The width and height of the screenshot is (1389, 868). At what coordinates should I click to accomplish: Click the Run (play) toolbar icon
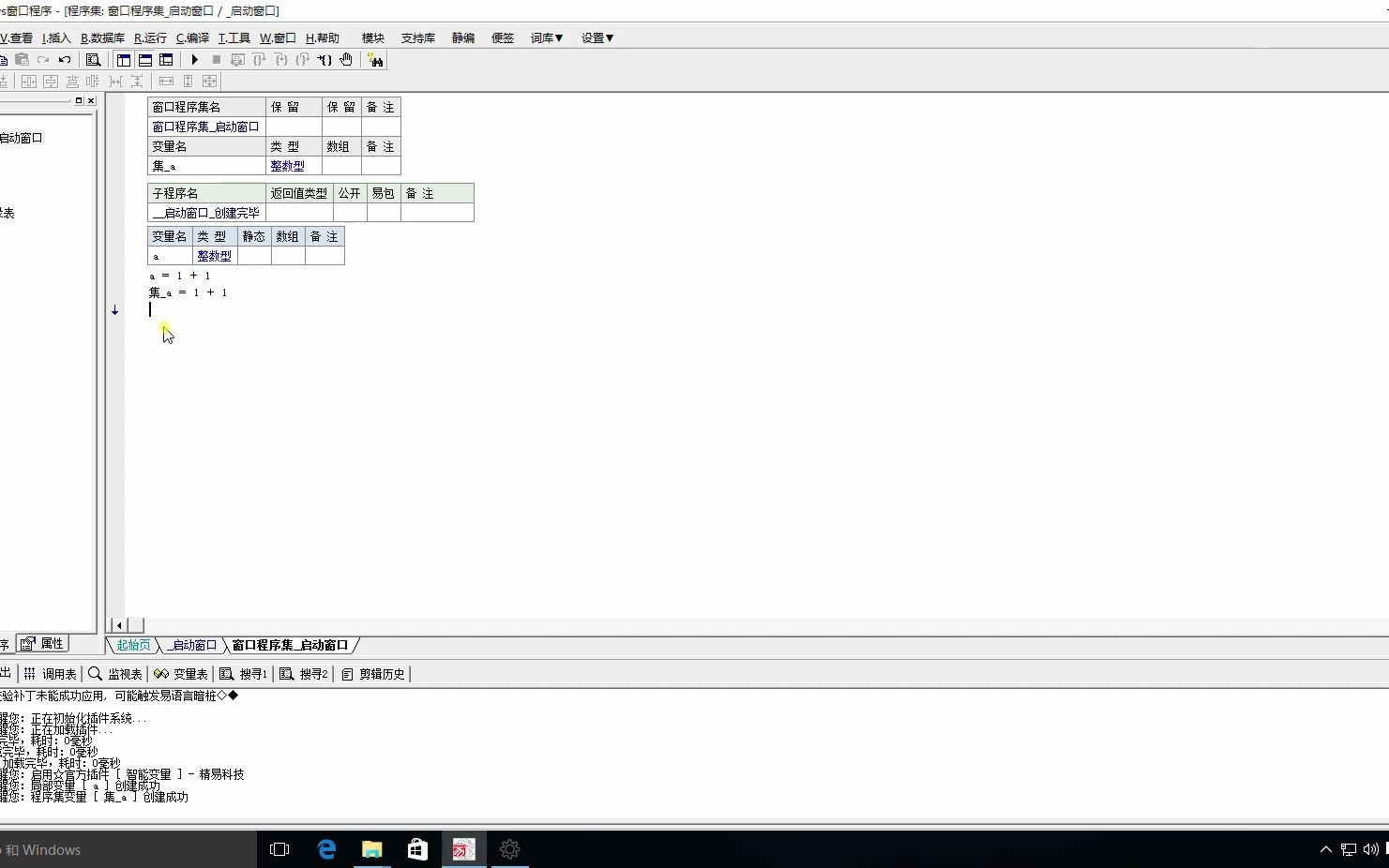pos(194,60)
